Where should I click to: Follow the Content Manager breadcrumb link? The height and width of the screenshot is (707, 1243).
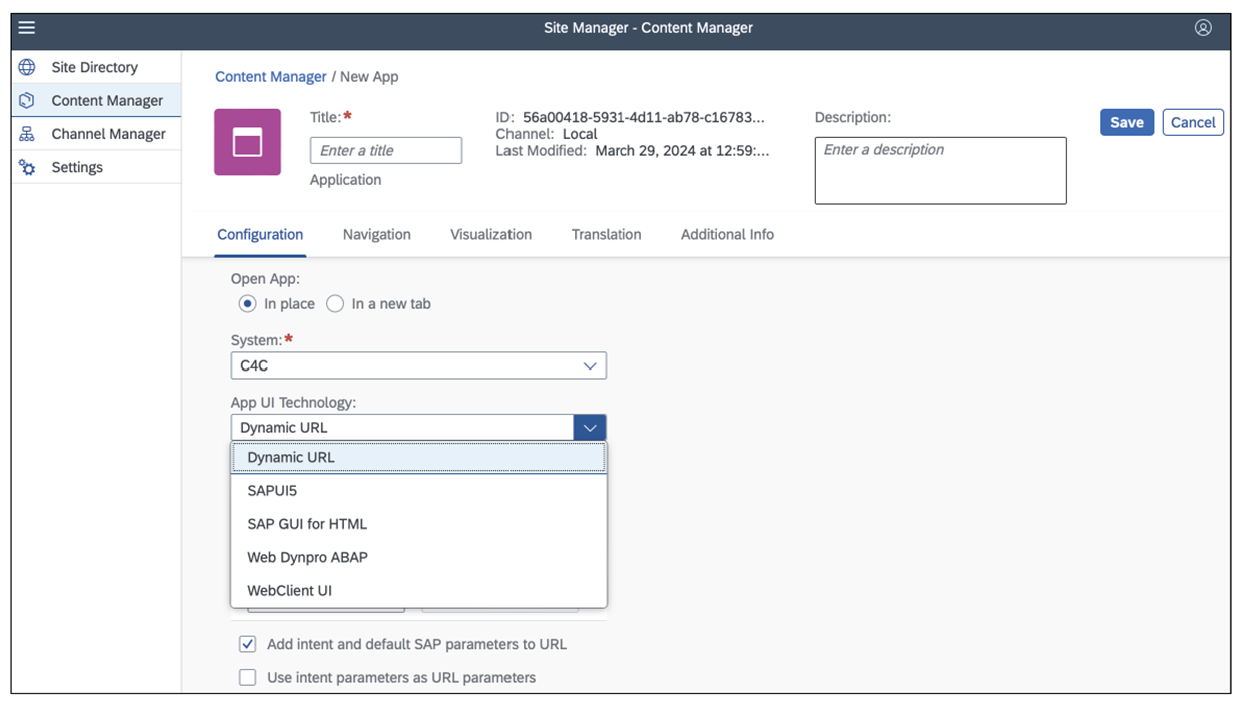point(270,77)
